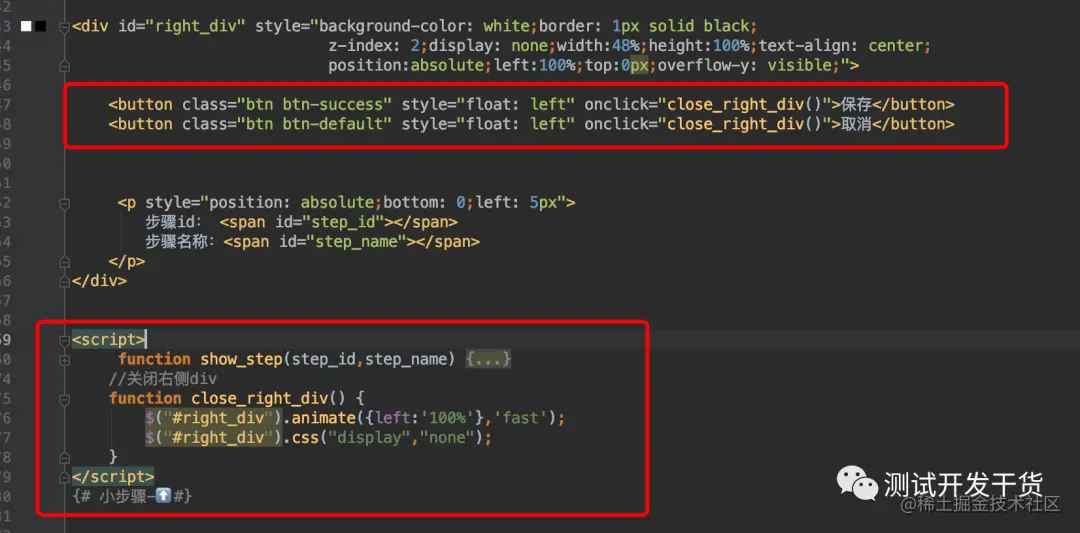Click the overflow-y: visible declaration

tap(745, 65)
